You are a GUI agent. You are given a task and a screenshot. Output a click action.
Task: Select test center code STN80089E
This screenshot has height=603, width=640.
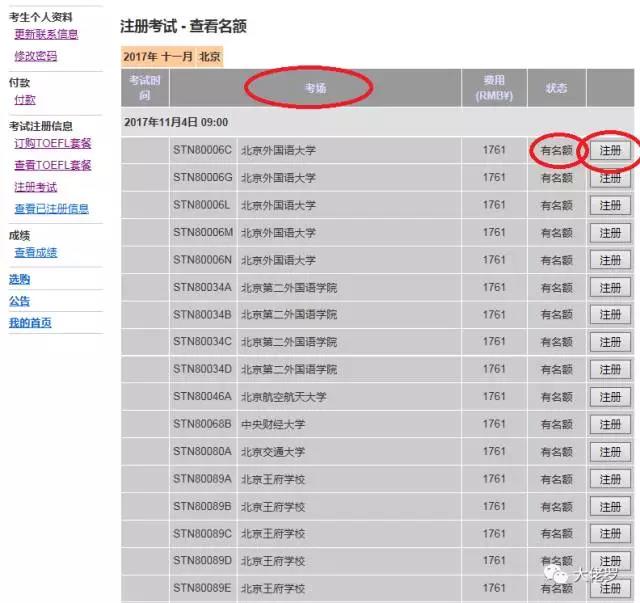(202, 588)
